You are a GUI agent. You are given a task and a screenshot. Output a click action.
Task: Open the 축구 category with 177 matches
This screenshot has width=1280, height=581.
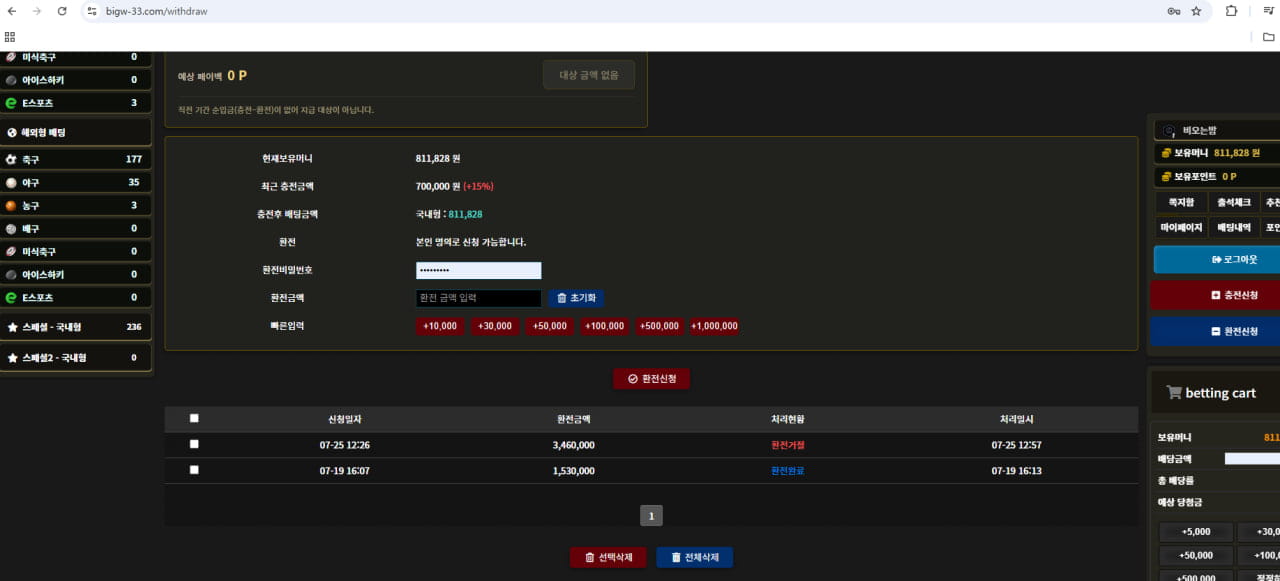[x=75, y=159]
